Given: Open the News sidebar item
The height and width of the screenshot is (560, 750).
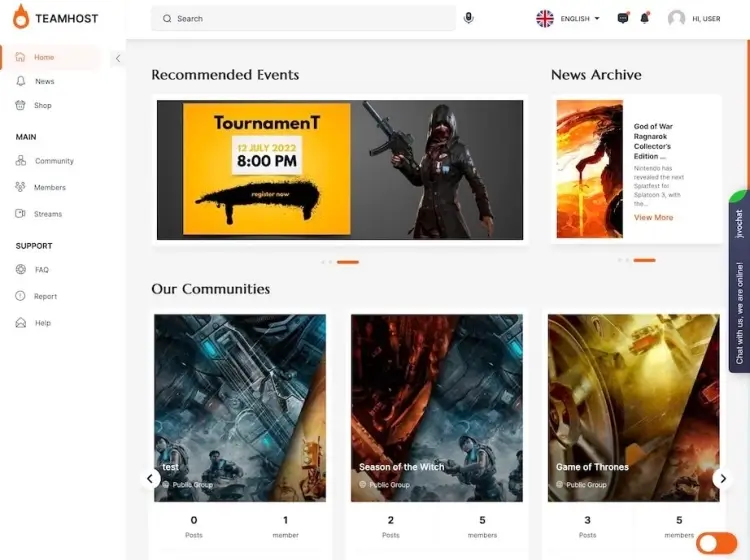Looking at the screenshot, I should (44, 81).
